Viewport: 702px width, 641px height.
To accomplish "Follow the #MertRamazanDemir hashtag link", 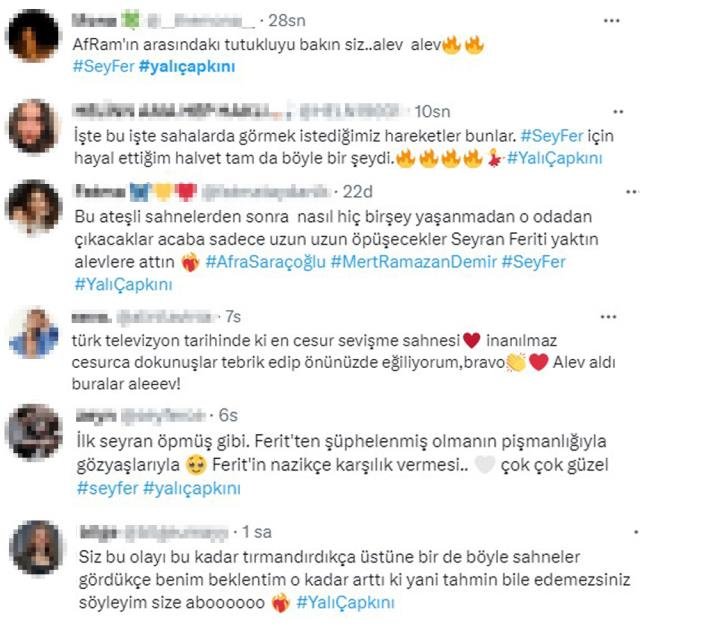I will tap(414, 262).
